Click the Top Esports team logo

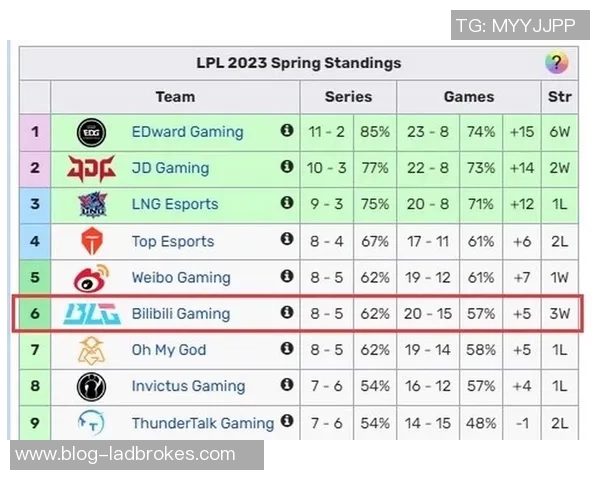point(91,241)
